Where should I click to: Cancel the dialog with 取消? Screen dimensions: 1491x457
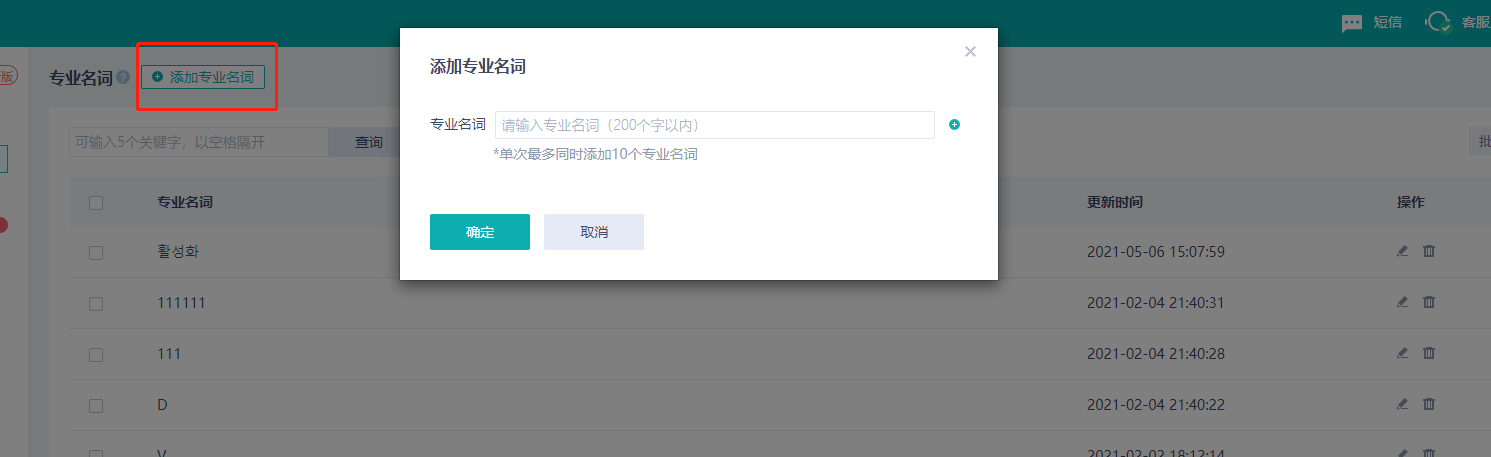(x=594, y=232)
